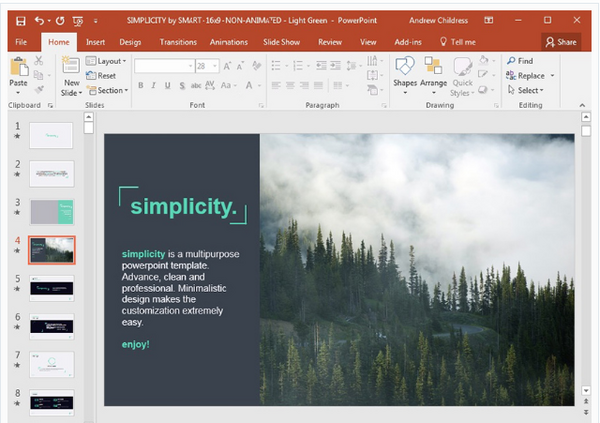Viewport: 600px width, 423px height.
Task: Undo the last action
Action: pyautogui.click(x=39, y=20)
